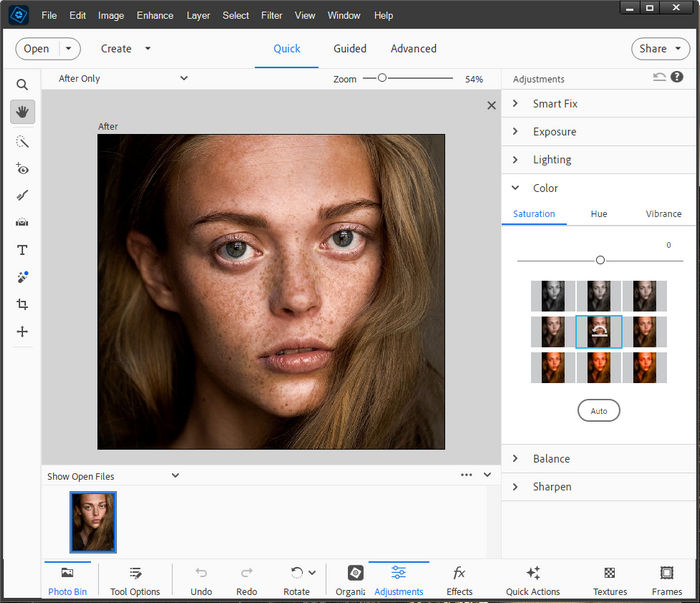Open the Effects panel

pos(459,580)
